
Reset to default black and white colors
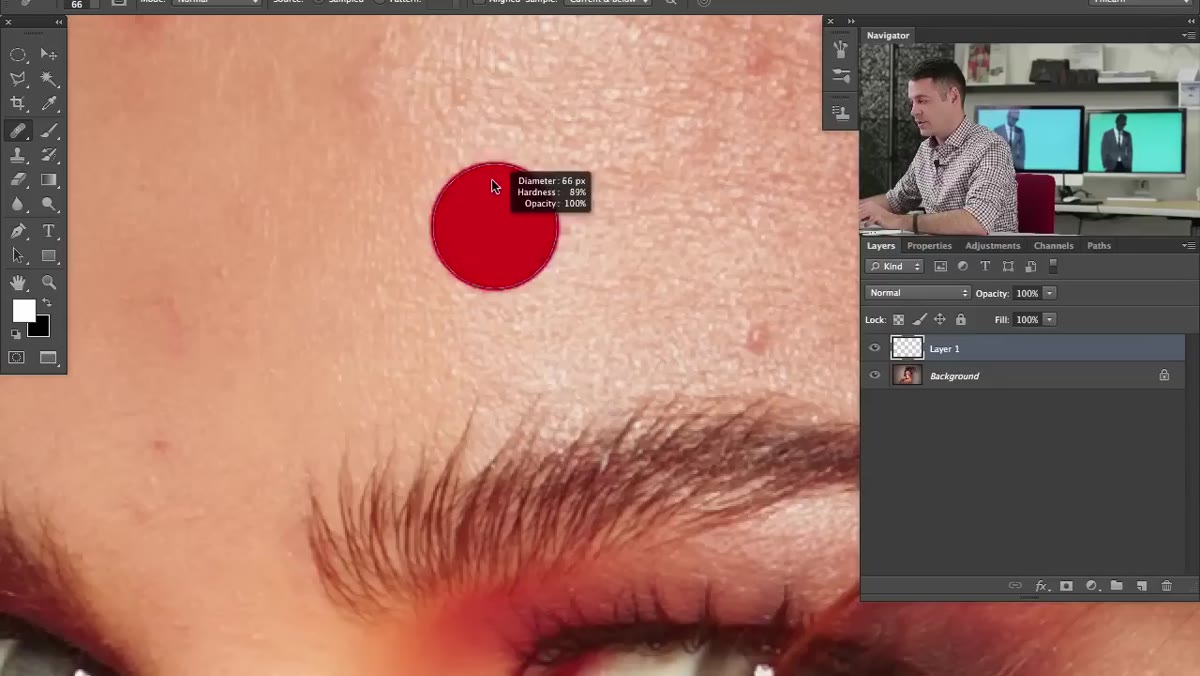coord(15,333)
